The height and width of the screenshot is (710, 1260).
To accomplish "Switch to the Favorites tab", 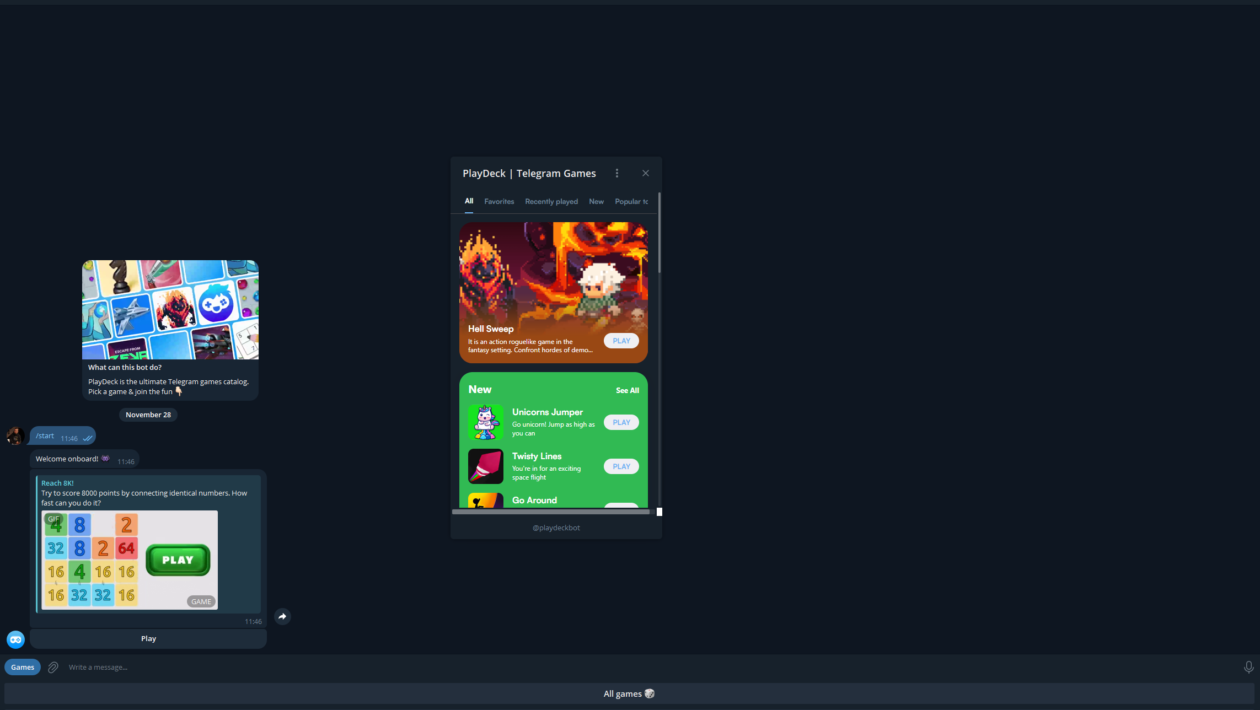I will coord(499,201).
